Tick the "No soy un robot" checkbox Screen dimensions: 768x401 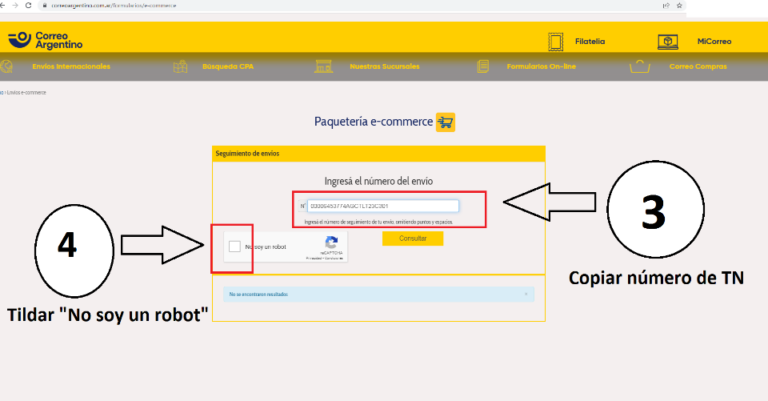click(x=235, y=246)
